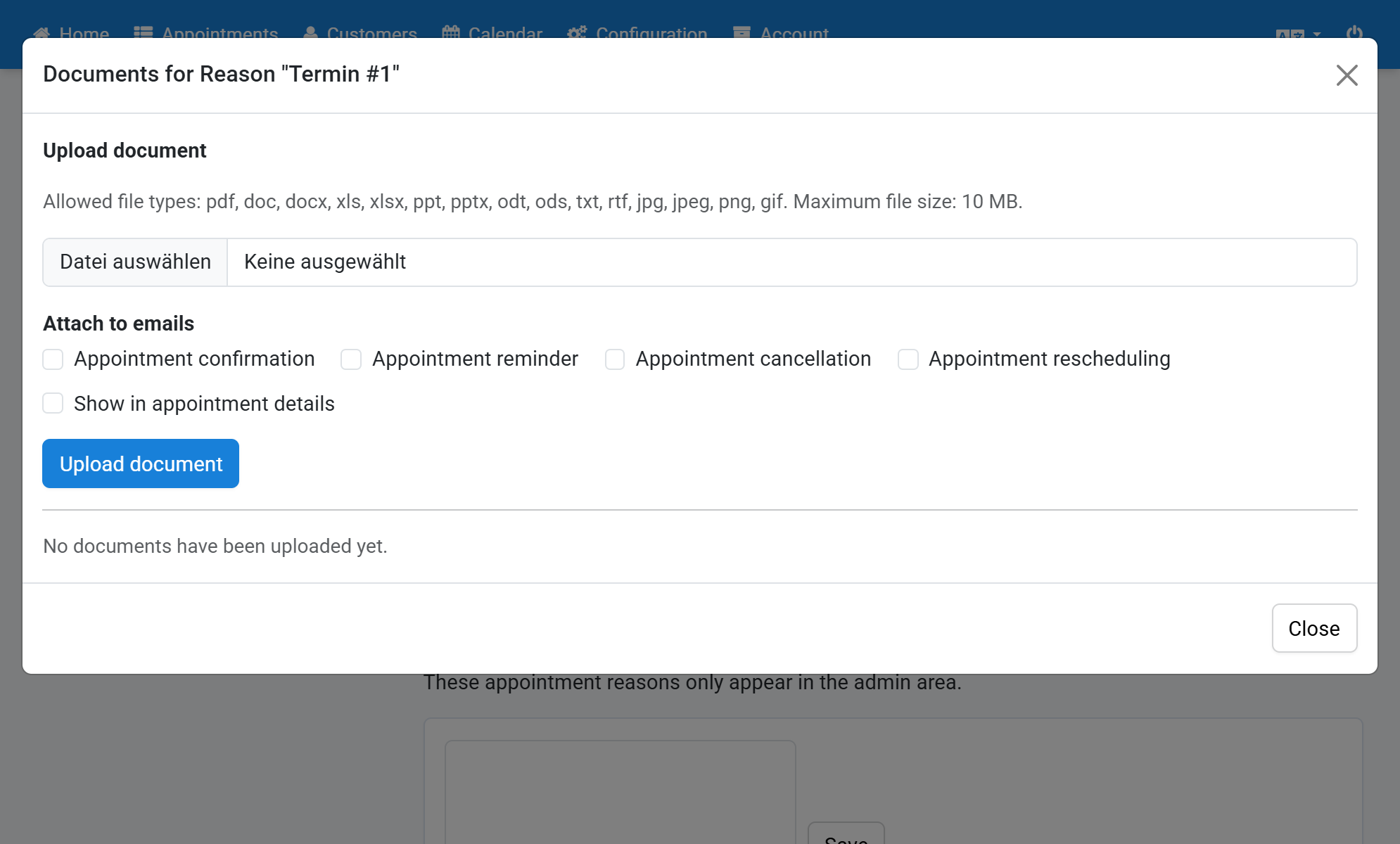Close the documents dialog with X icon
The height and width of the screenshot is (844, 1400).
click(x=1347, y=75)
